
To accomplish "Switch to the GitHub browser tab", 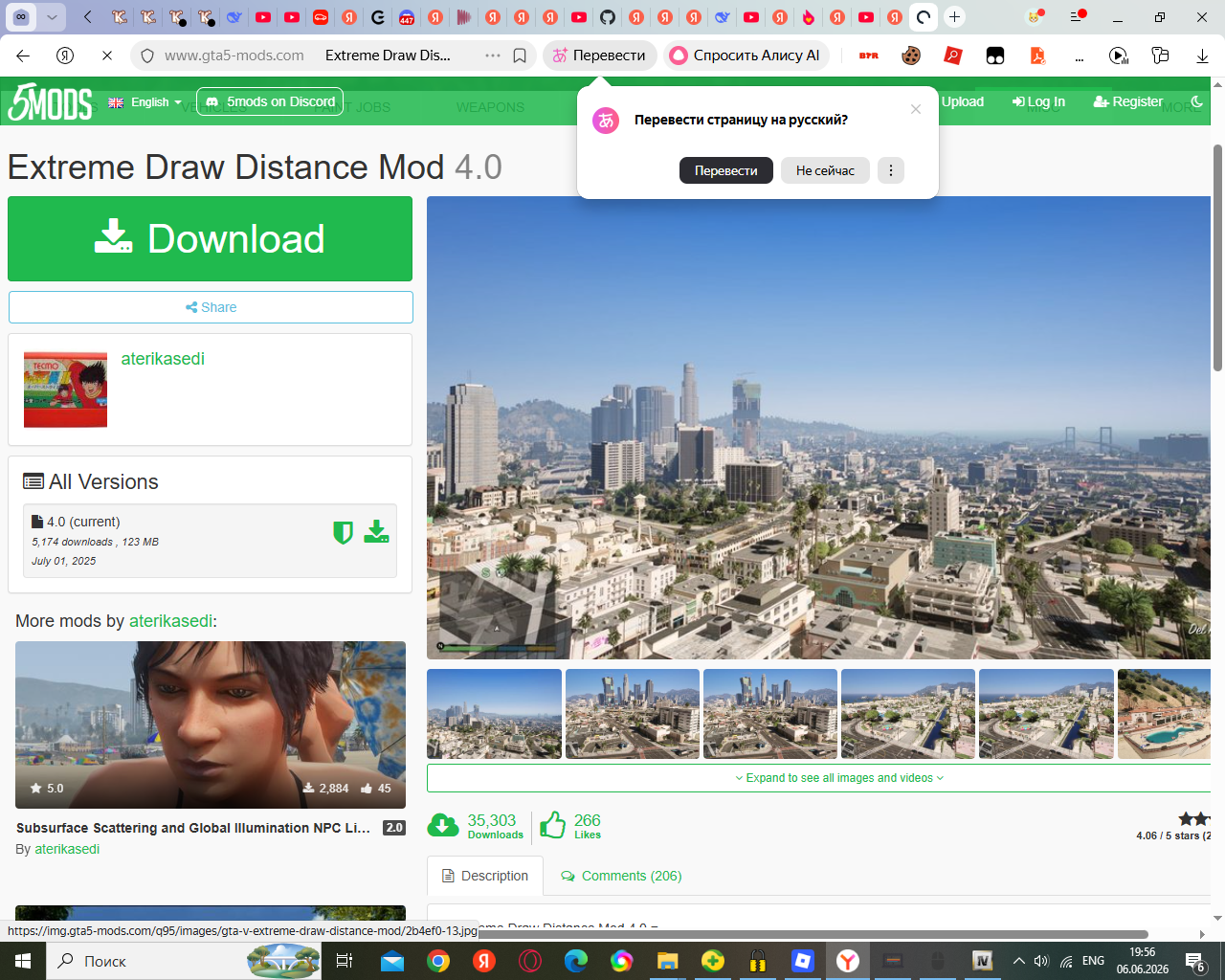I will pyautogui.click(x=608, y=17).
